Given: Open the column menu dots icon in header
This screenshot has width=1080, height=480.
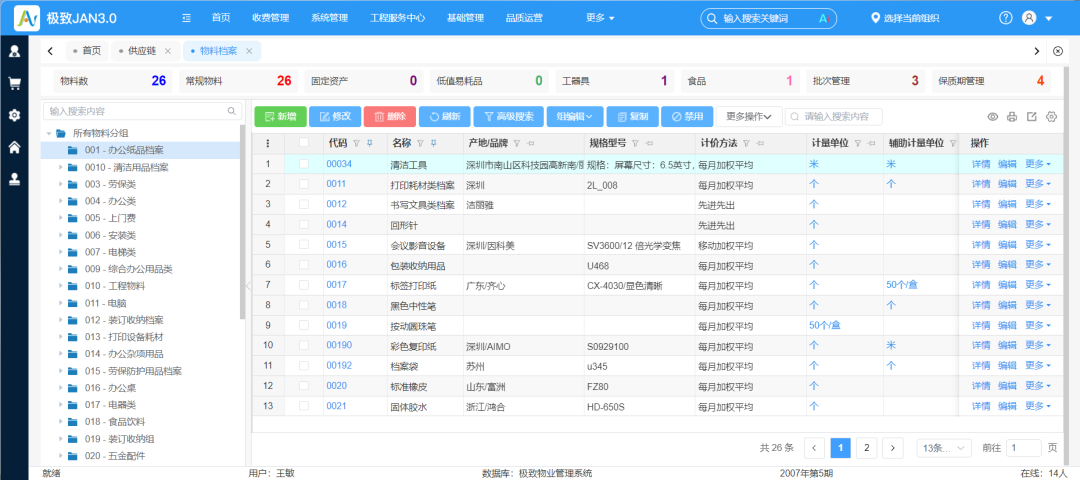Looking at the screenshot, I should click(268, 143).
